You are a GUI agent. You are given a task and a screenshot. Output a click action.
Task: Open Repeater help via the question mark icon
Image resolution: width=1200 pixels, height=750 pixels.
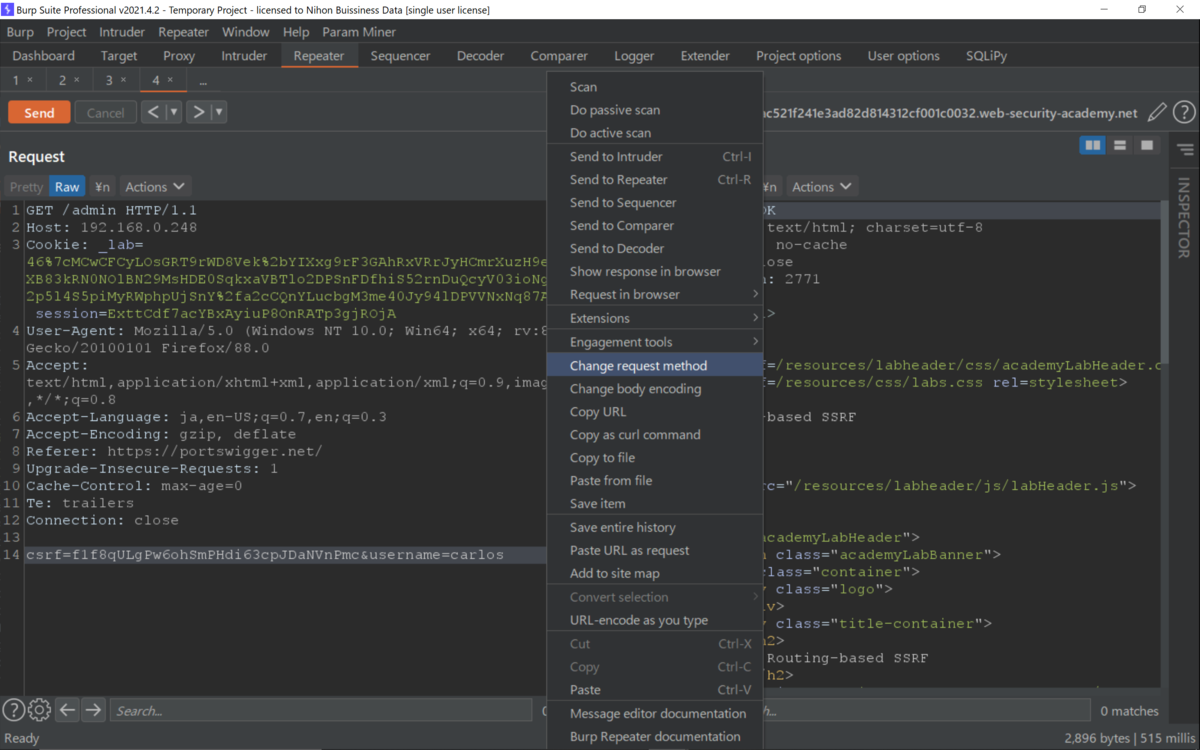pyautogui.click(x=1184, y=113)
